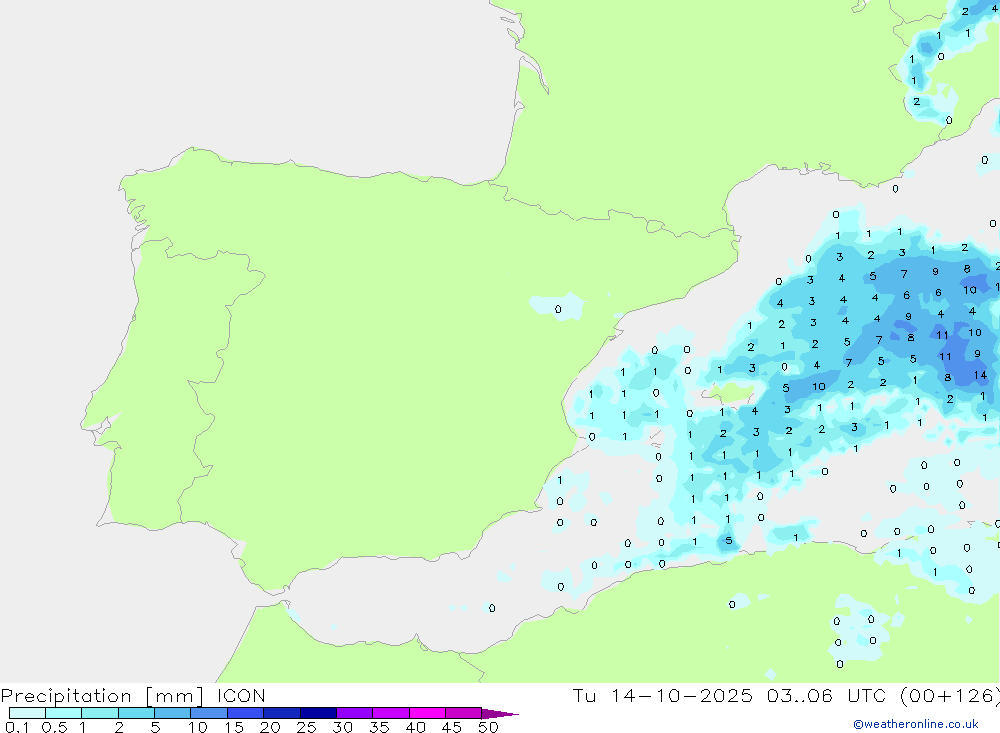Image resolution: width=1000 pixels, height=733 pixels.
Task: Select the legend swatch between 1 and 2
Action: (x=100, y=713)
